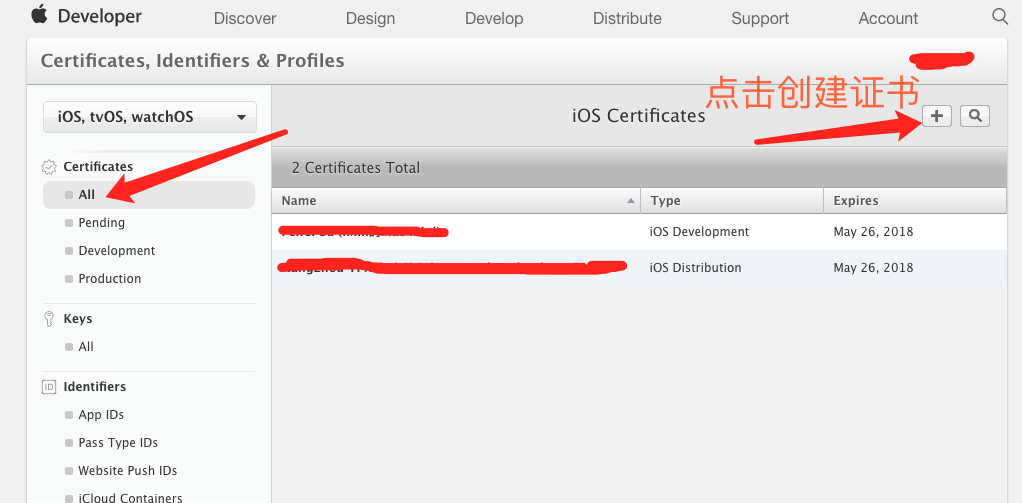Click the Certificates section heading
This screenshot has width=1022, height=503.
click(x=98, y=167)
